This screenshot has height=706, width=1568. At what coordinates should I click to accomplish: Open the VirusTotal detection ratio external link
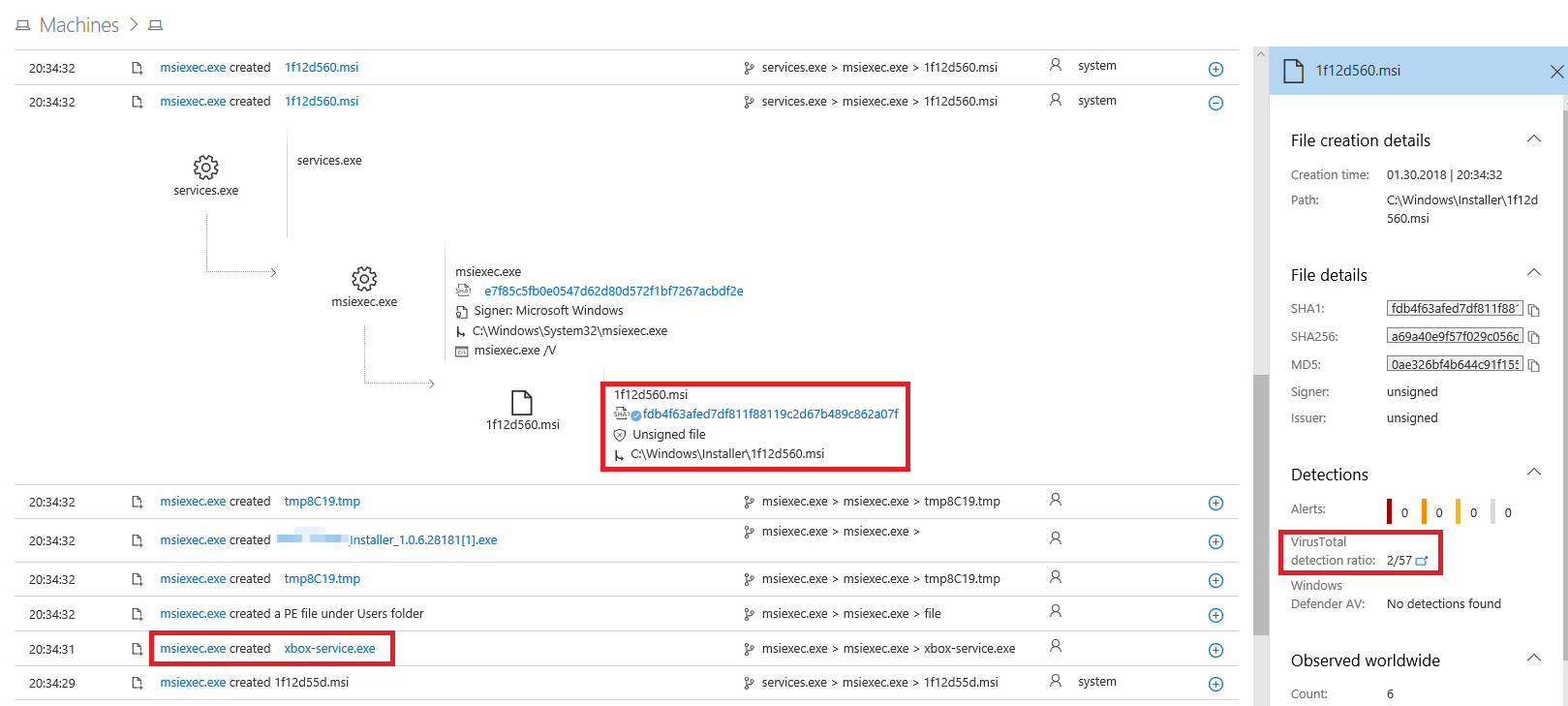click(x=1422, y=561)
